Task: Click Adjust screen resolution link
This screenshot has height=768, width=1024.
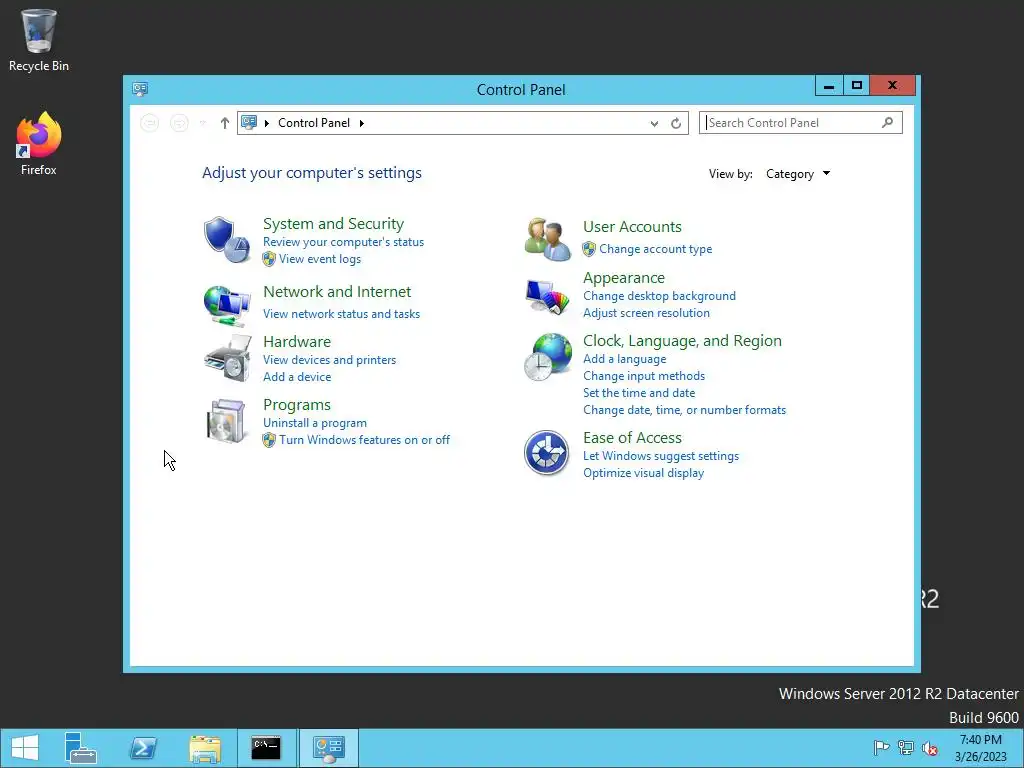Action: pos(647,313)
